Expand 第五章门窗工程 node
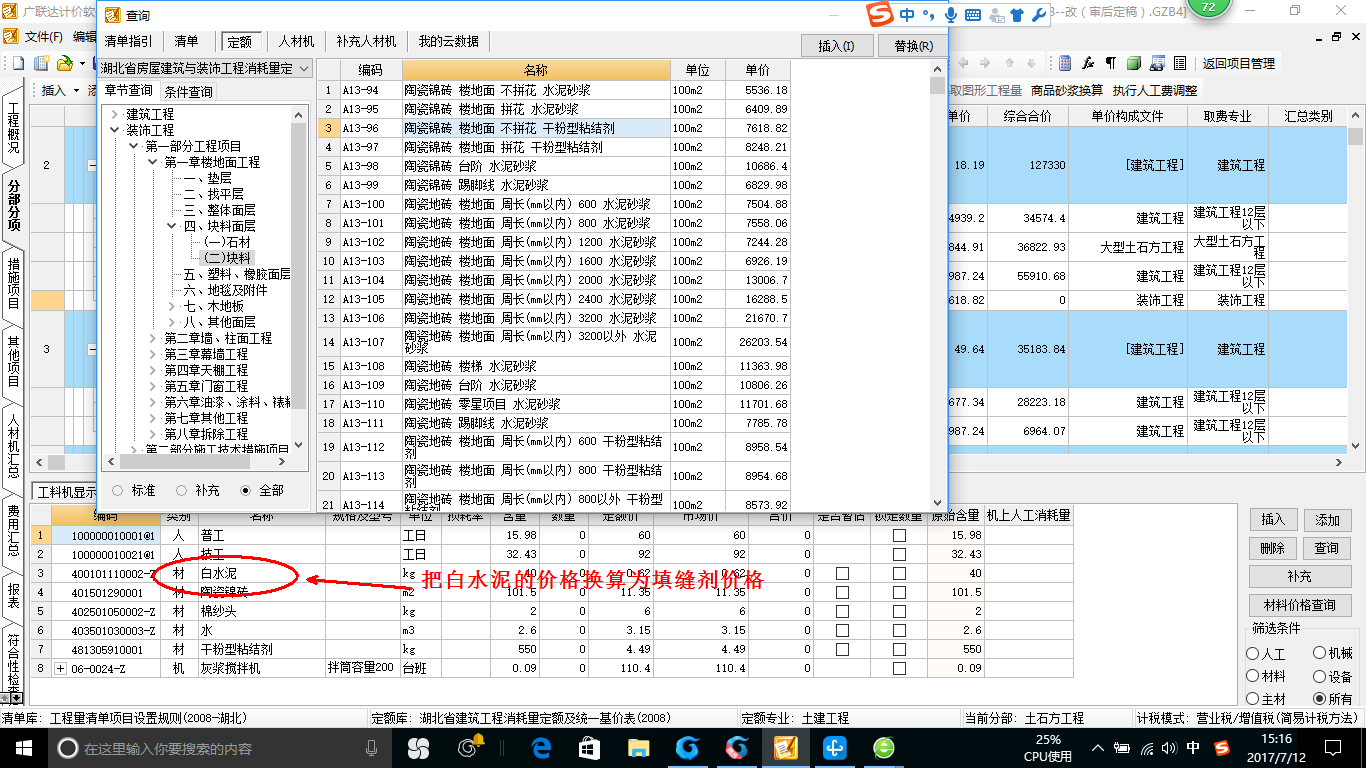The image size is (1366, 768). [154, 386]
